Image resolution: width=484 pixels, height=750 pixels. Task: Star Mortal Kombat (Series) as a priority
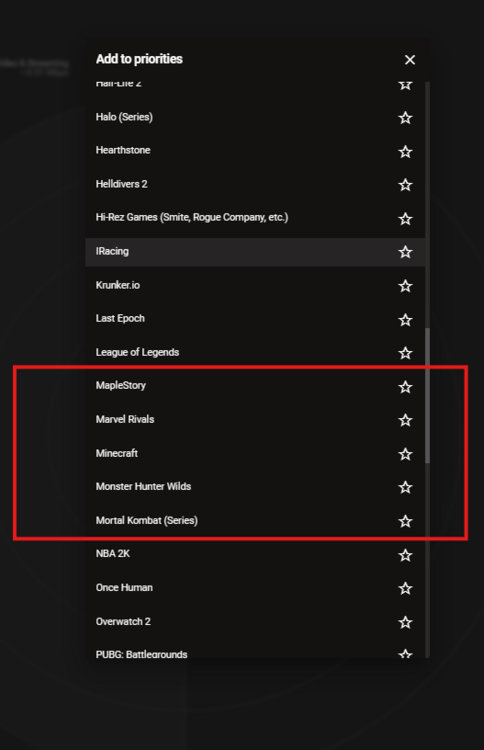[x=405, y=521]
